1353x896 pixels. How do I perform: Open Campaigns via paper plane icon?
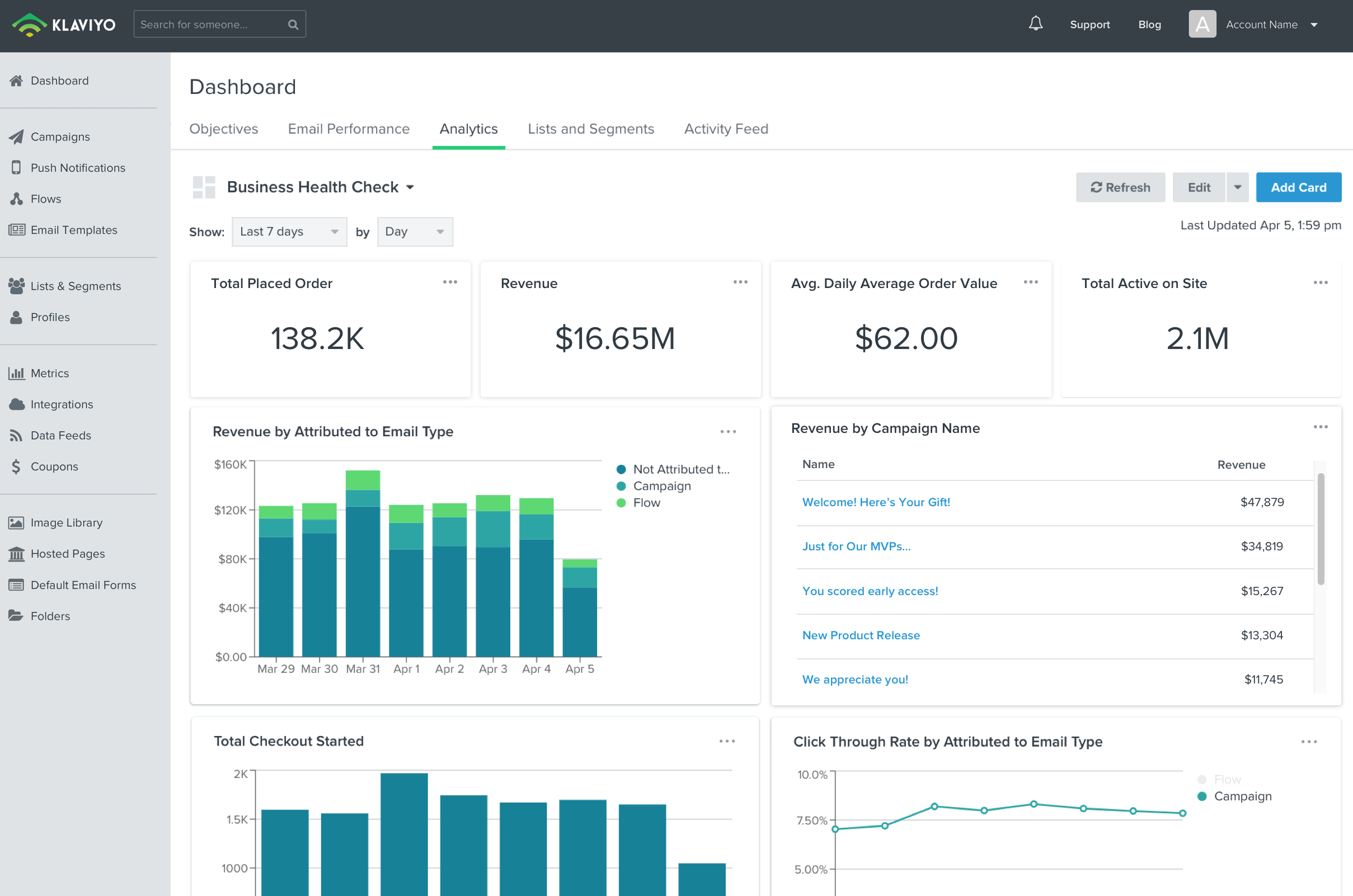click(x=17, y=136)
